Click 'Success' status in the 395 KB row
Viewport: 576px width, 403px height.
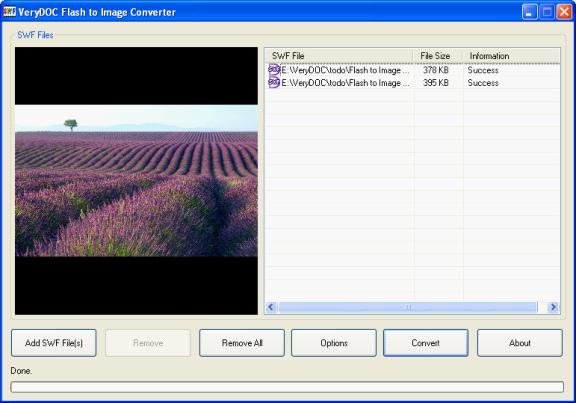483,83
